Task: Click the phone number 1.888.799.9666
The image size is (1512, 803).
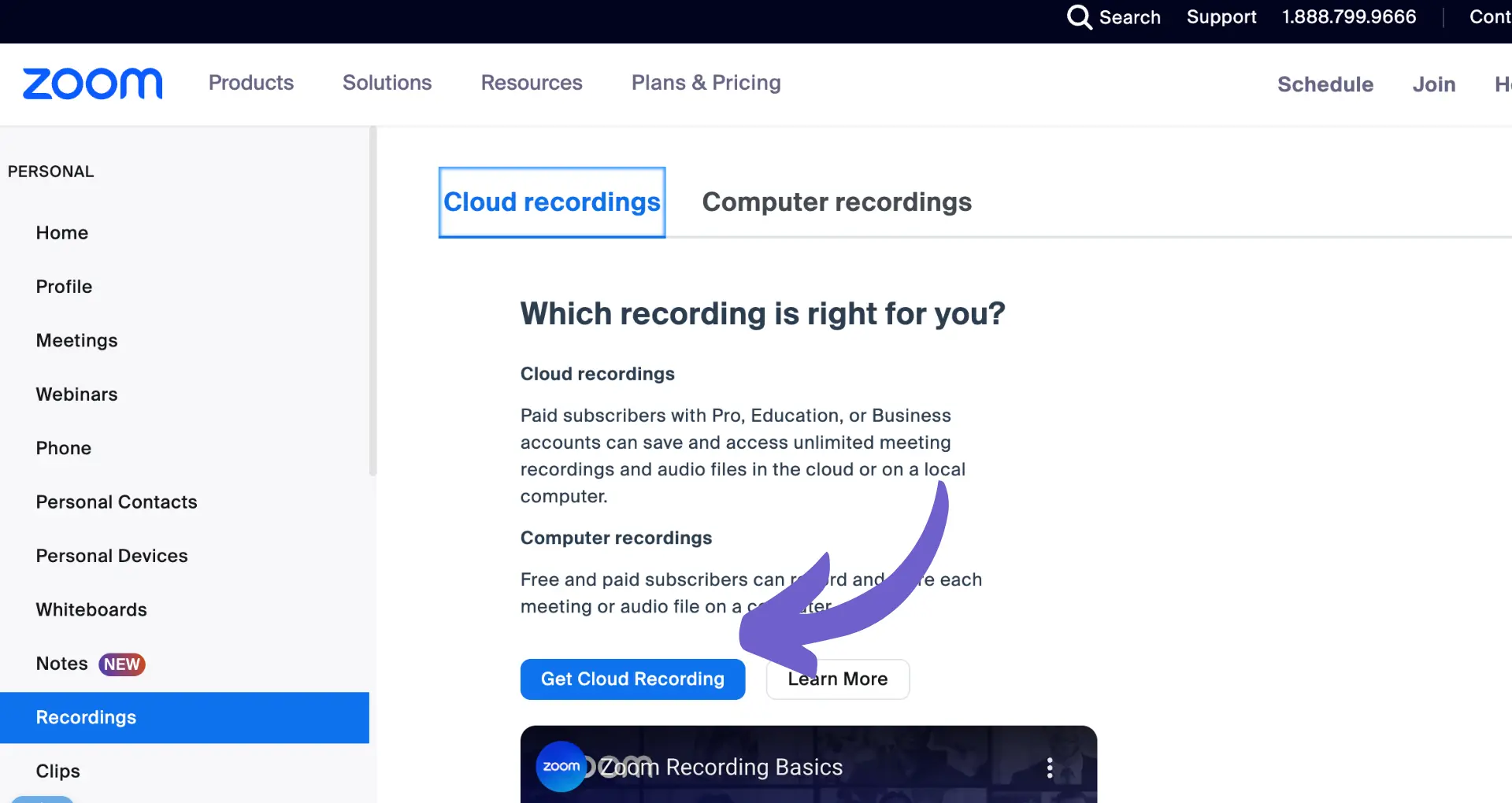Action: pos(1349,17)
